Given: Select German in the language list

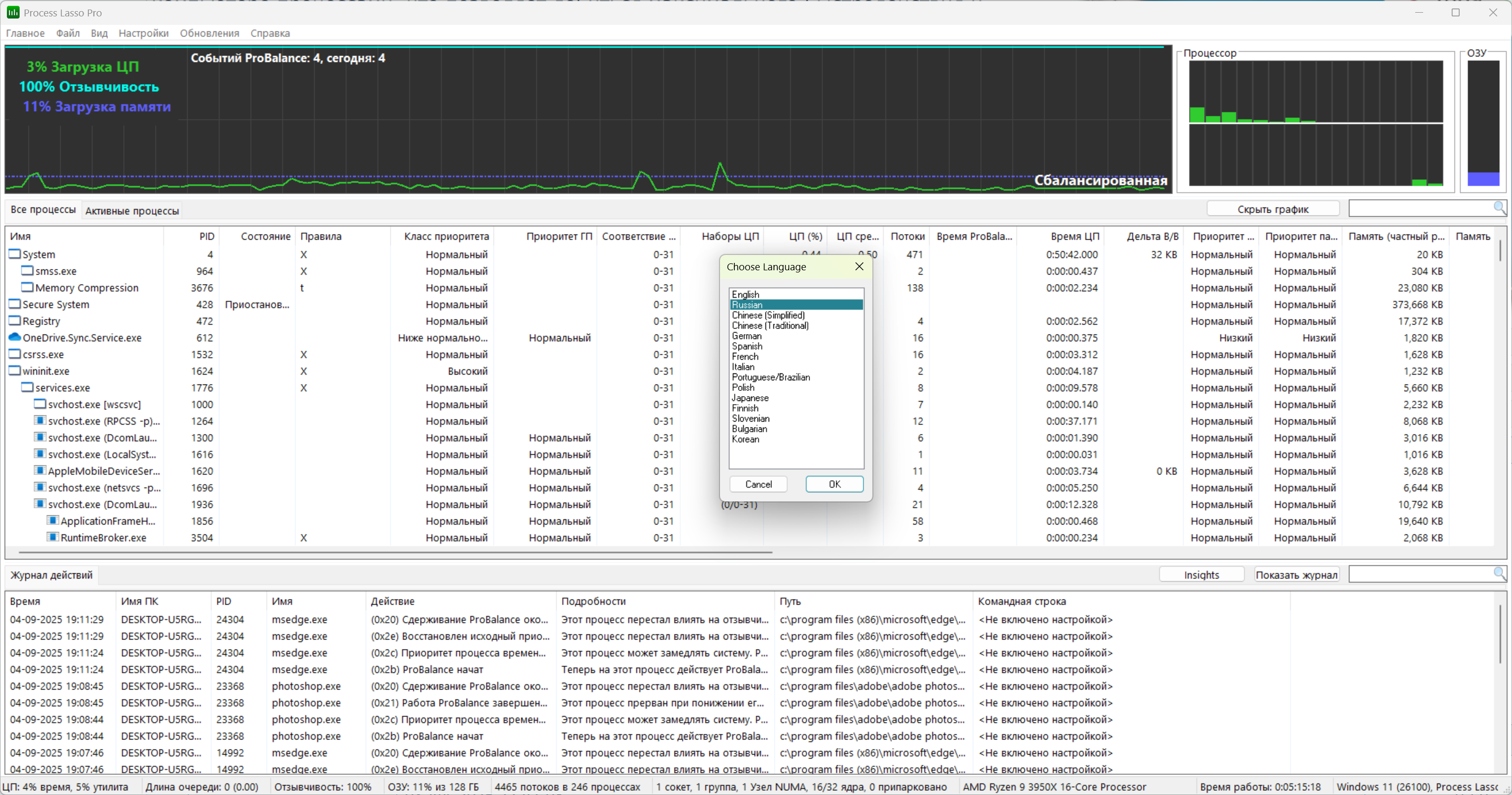Looking at the screenshot, I should pos(746,336).
